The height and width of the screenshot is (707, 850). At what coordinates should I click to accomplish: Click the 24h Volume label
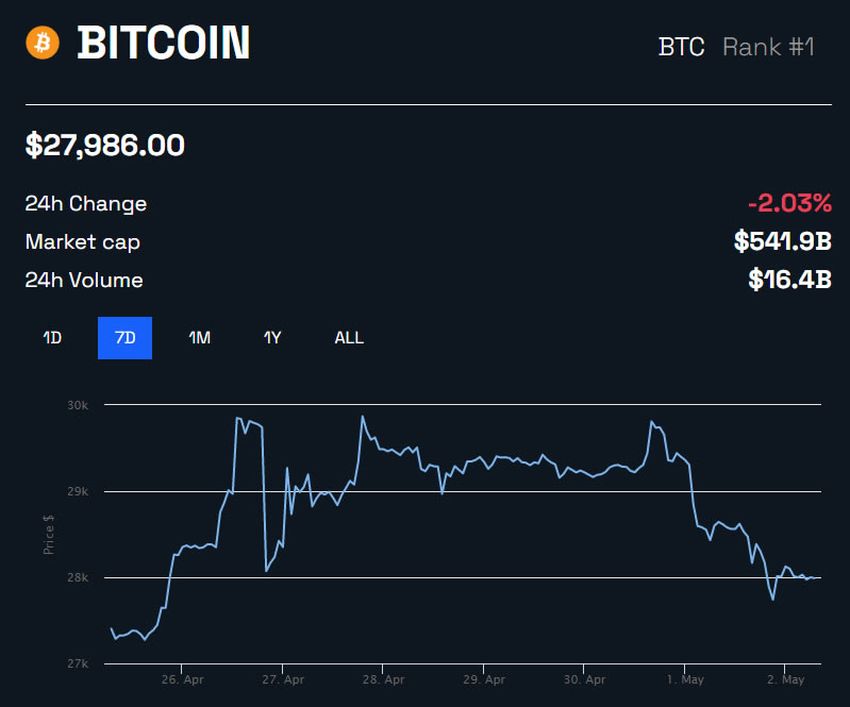coord(84,281)
